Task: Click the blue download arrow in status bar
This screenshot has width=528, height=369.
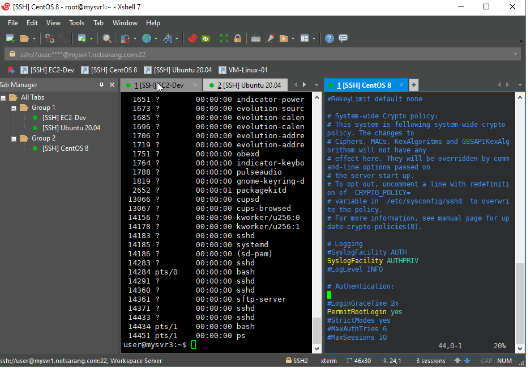Action: [x=467, y=361]
